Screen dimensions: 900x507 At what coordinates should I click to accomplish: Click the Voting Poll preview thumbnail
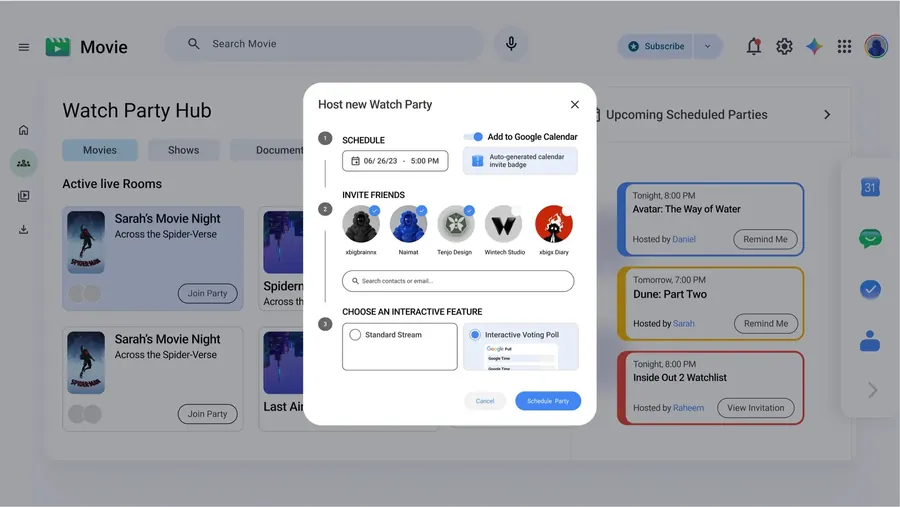(521, 357)
